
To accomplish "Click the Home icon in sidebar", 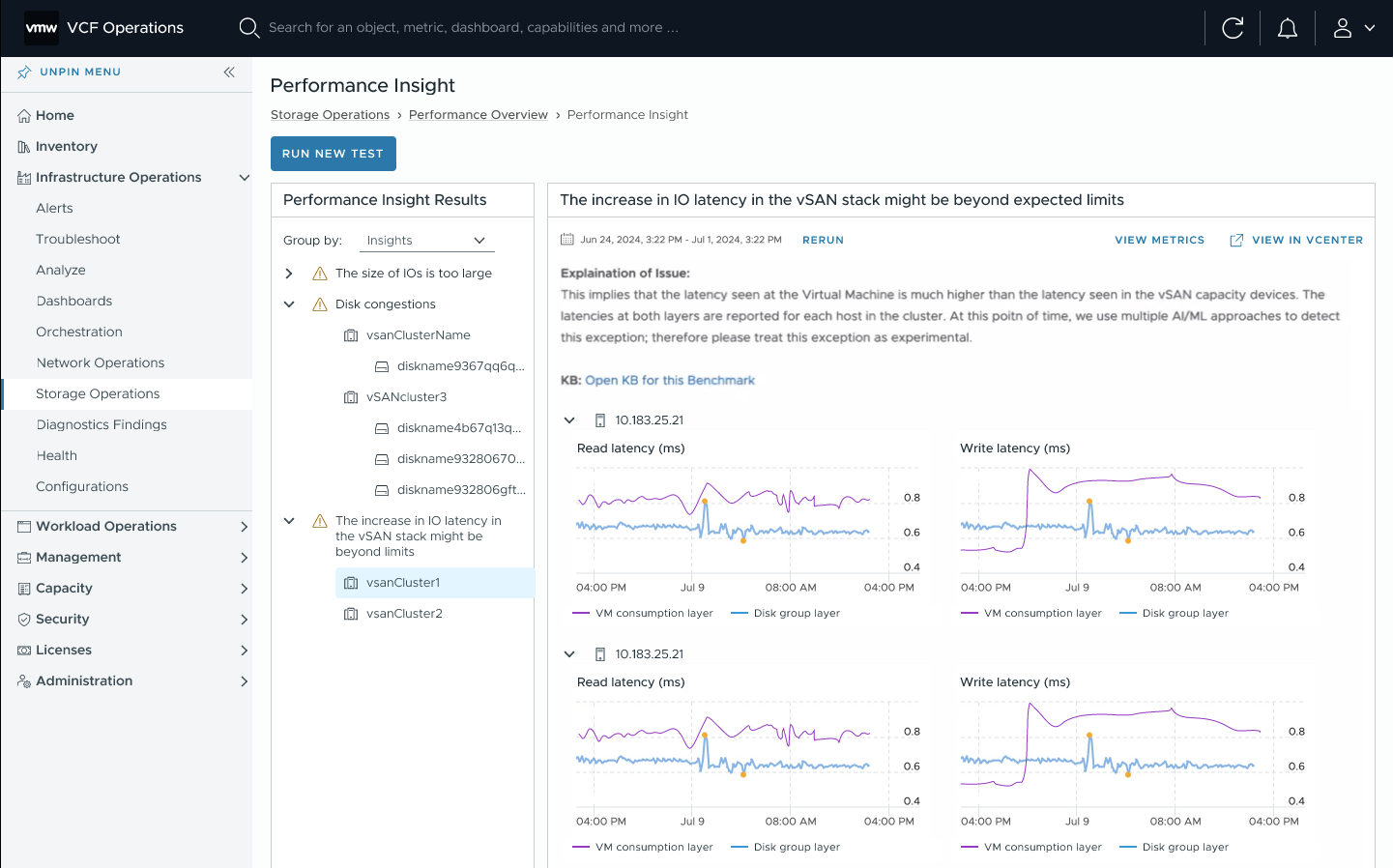I will [24, 116].
